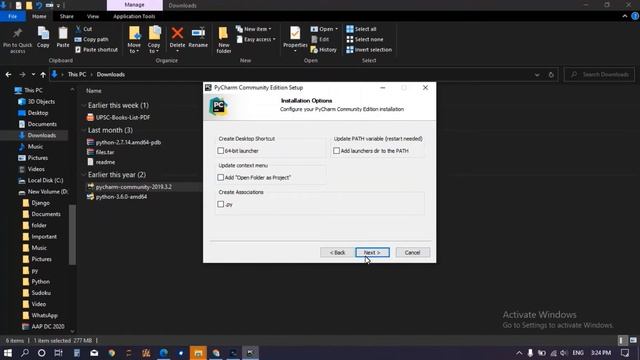Click the Search Downloads field

coord(599,74)
